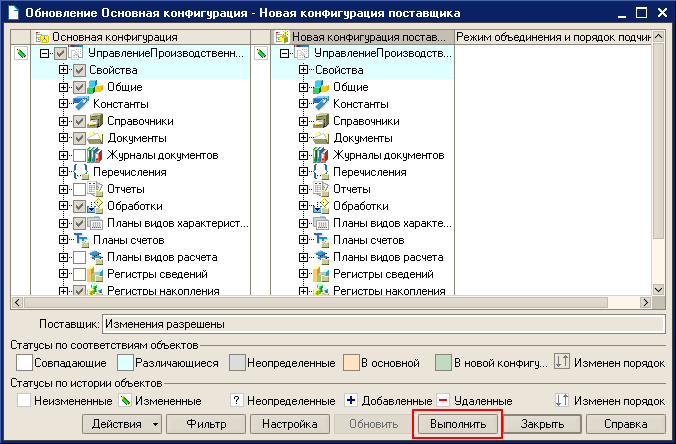Image resolution: width=676 pixels, height=444 pixels.
Task: Click the Планы видов характеристик icon, left tree
Action: [95, 223]
